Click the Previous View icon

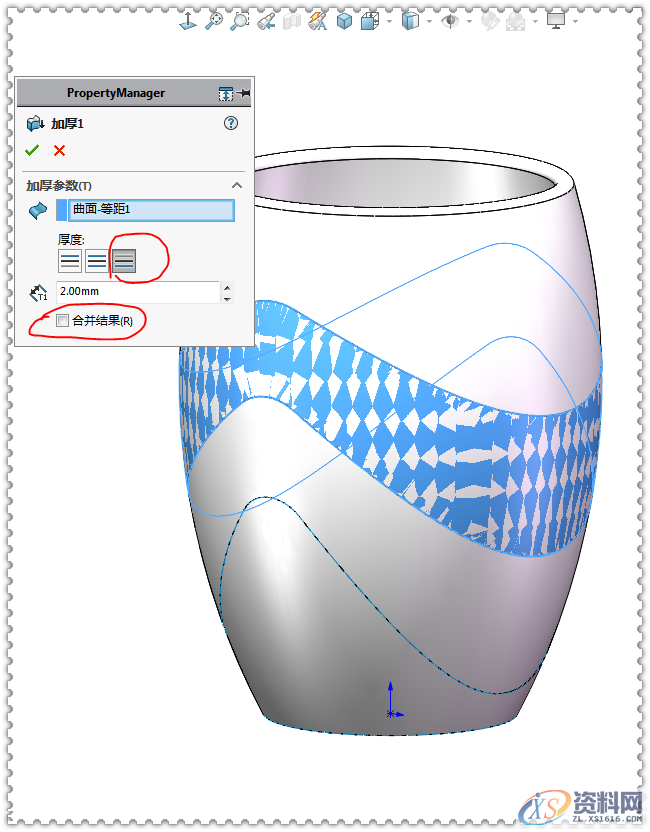(x=266, y=21)
